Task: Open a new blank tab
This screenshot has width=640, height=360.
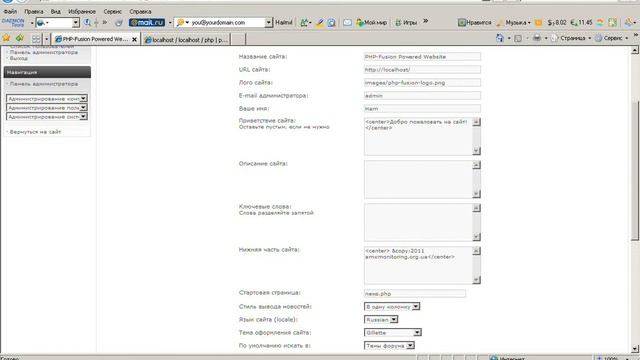Action: pyautogui.click(x=238, y=40)
